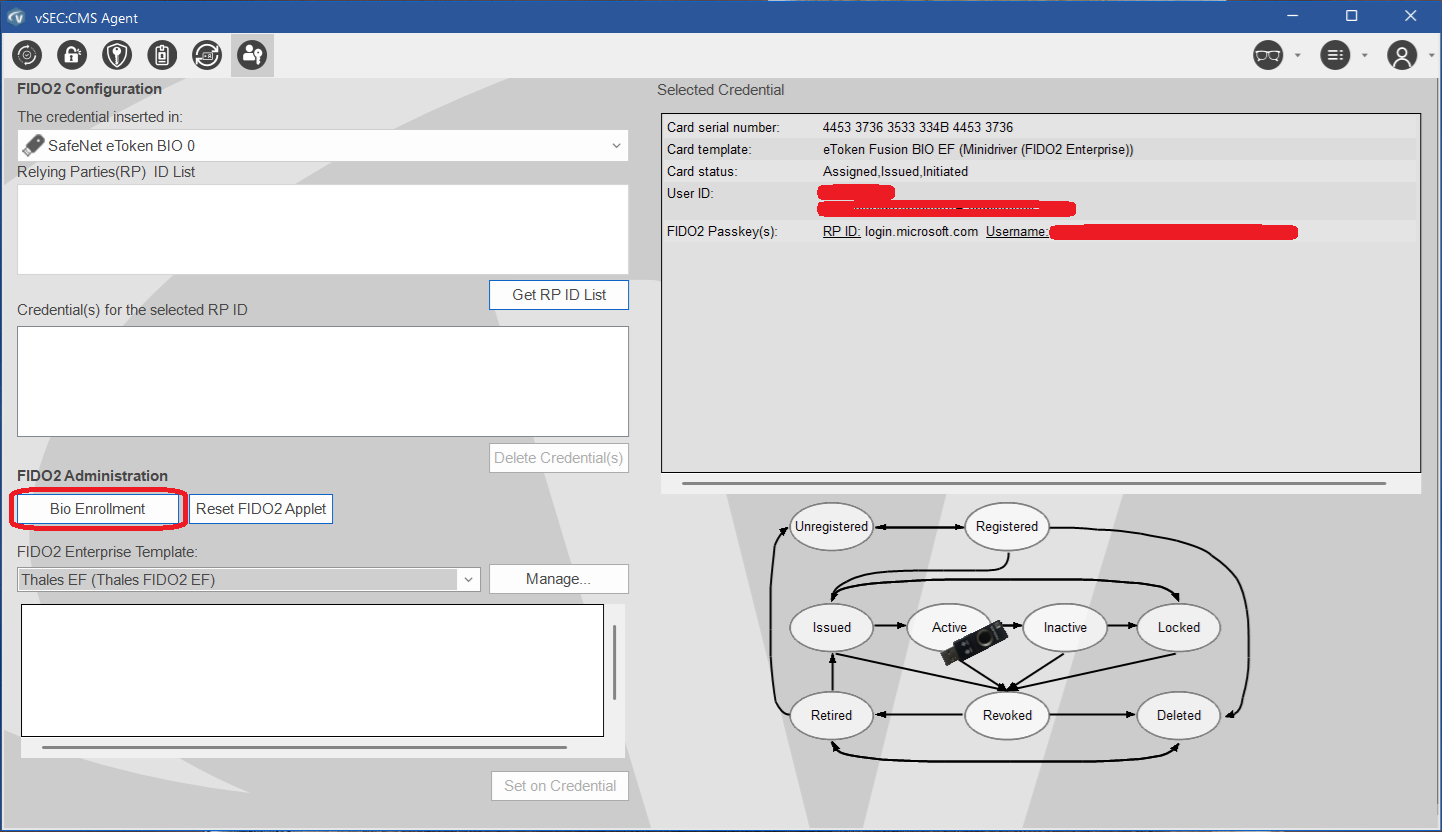1442x832 pixels.
Task: Click the Registered state in the lifecycle diagram
Action: tap(1007, 526)
